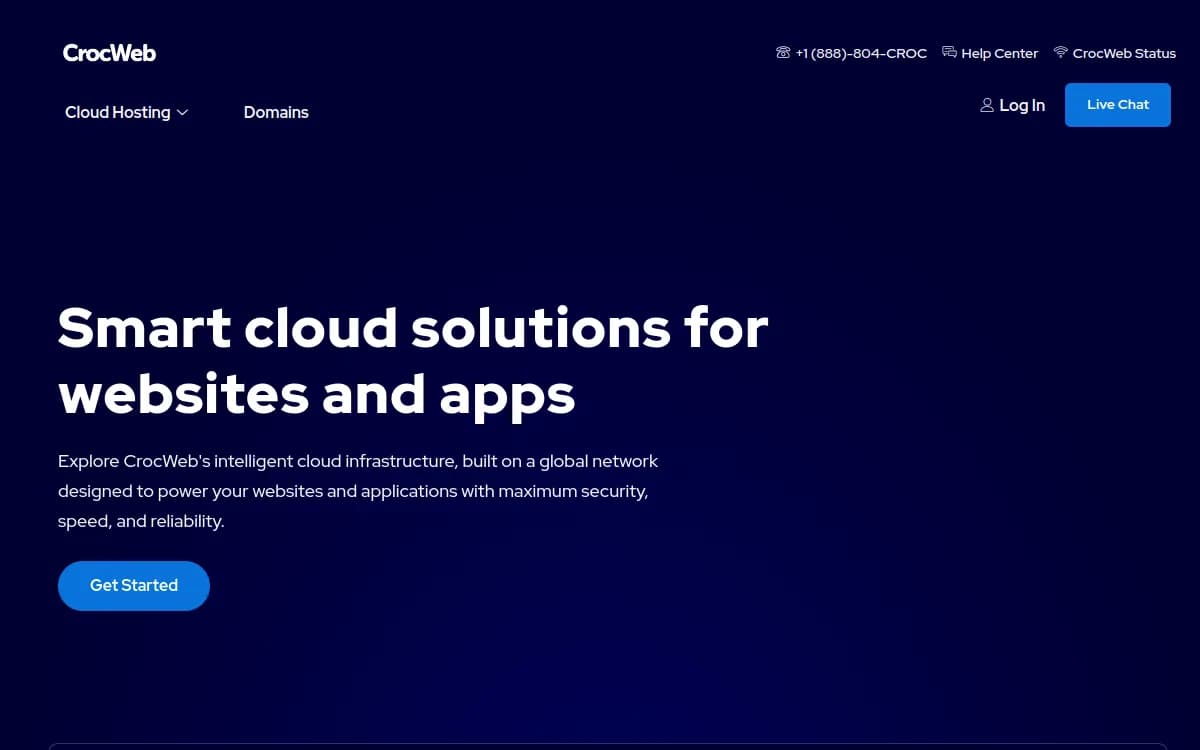
Task: Click the paragraph starting "Explore CrocWeb's intelligent cloud"
Action: (358, 491)
